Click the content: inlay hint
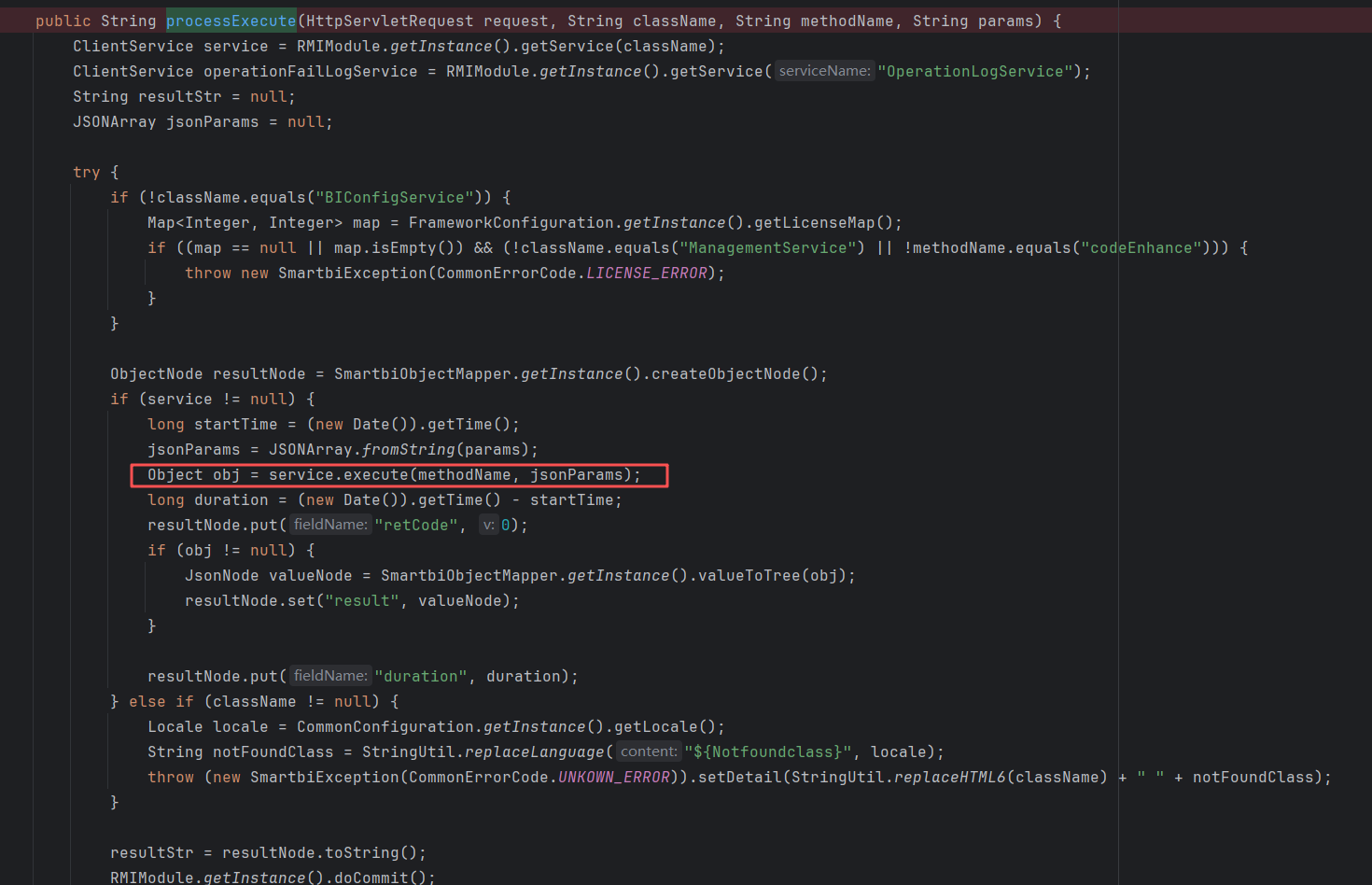 pyautogui.click(x=649, y=752)
